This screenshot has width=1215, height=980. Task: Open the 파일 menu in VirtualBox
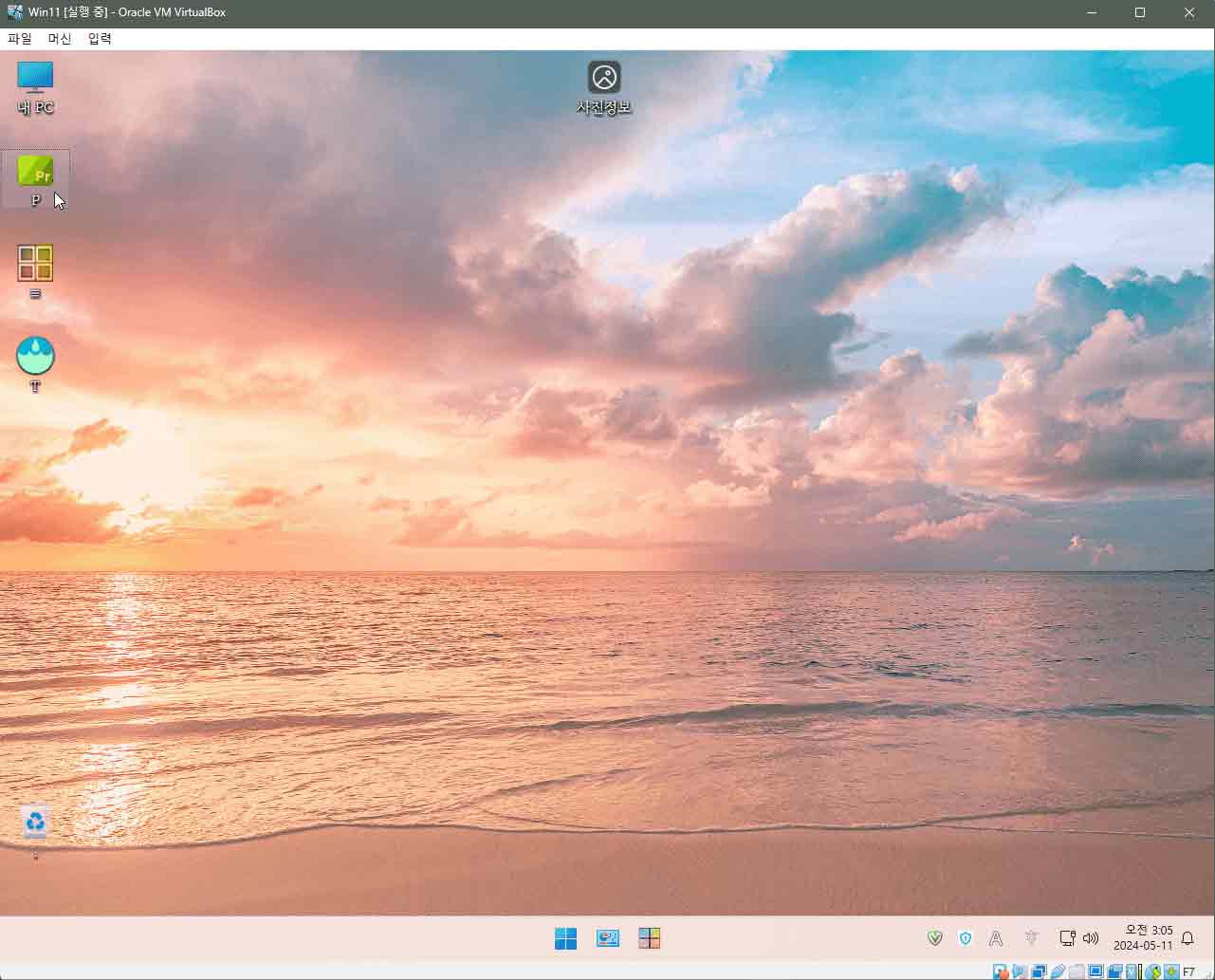(20, 39)
